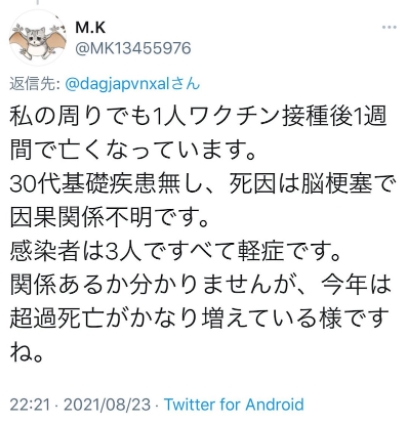Viewport: 411px width, 424px height.
Task: Open the @MK13455976 handle
Action: [x=133, y=48]
